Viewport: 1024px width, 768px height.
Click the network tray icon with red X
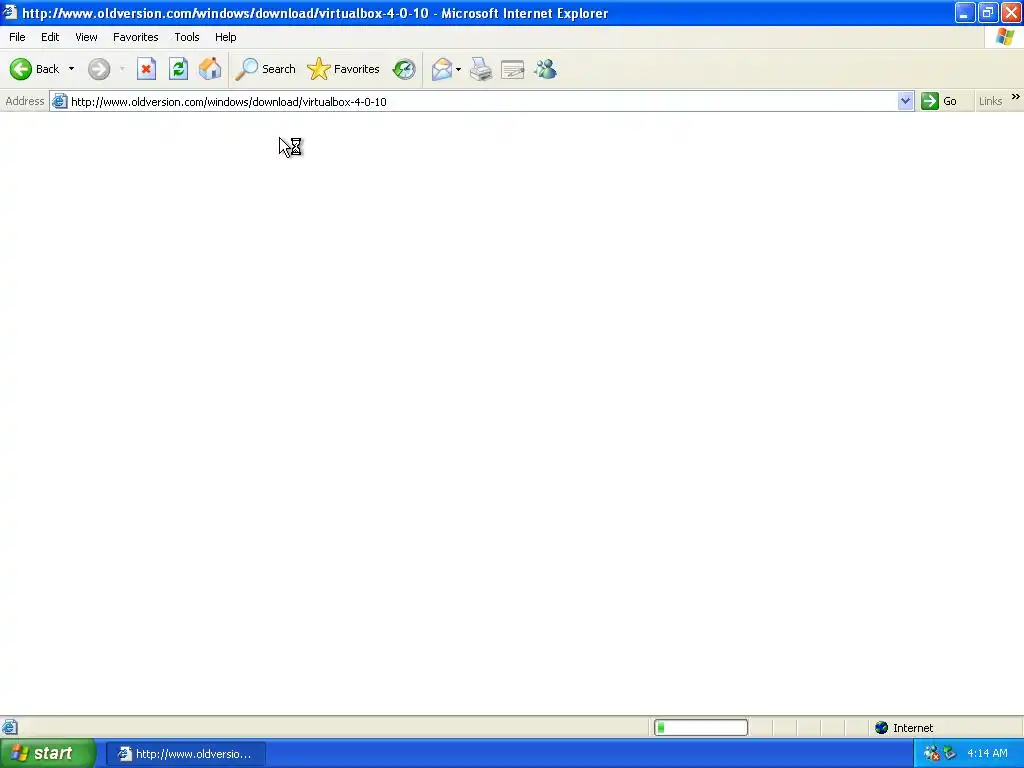(x=932, y=754)
